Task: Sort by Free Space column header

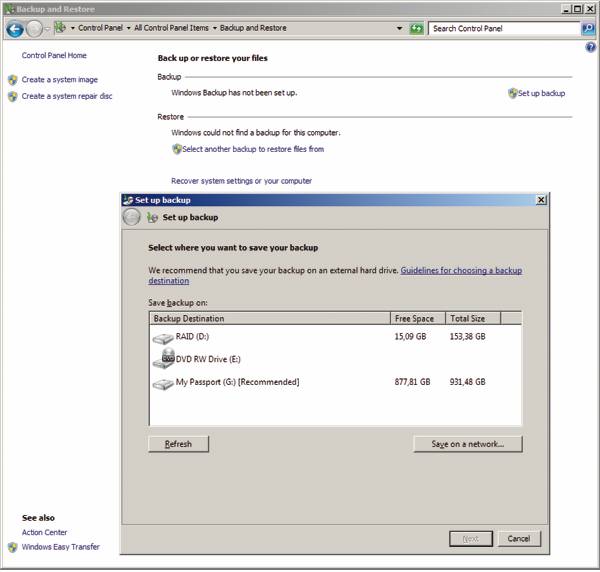Action: (x=418, y=318)
